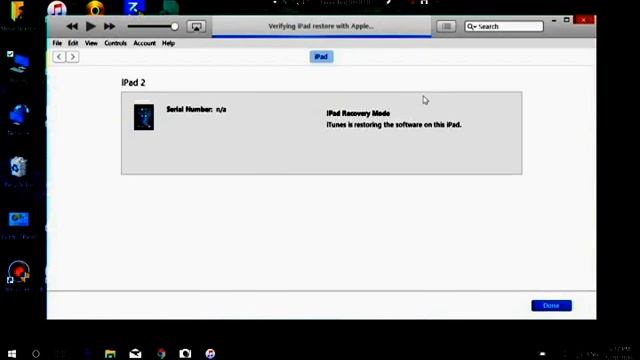Open the This PC desktop icon
The width and height of the screenshot is (640, 360).
pyautogui.click(x=18, y=64)
